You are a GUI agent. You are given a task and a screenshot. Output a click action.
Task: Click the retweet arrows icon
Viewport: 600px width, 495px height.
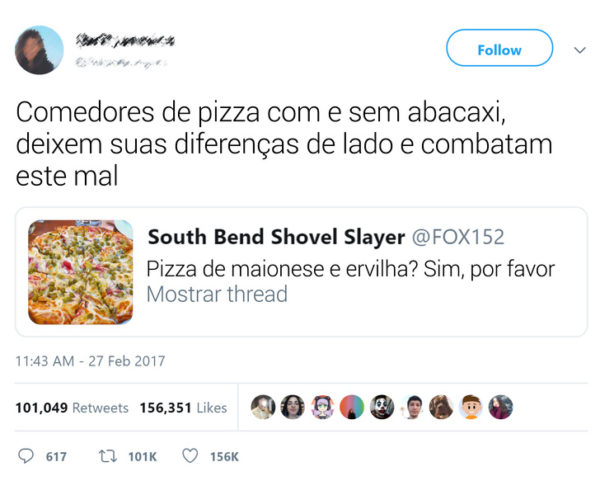[x=108, y=456]
